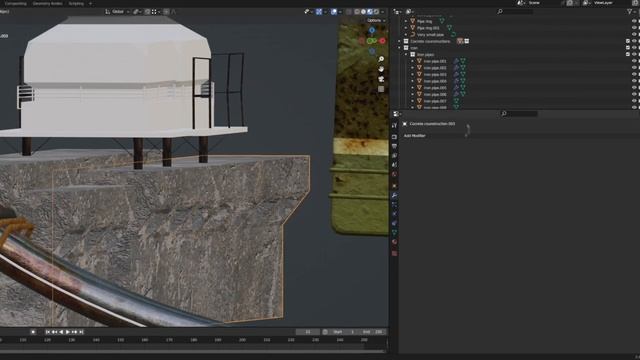640x360 pixels.
Task: Click the pan view hand gizmo
Action: [x=381, y=69]
